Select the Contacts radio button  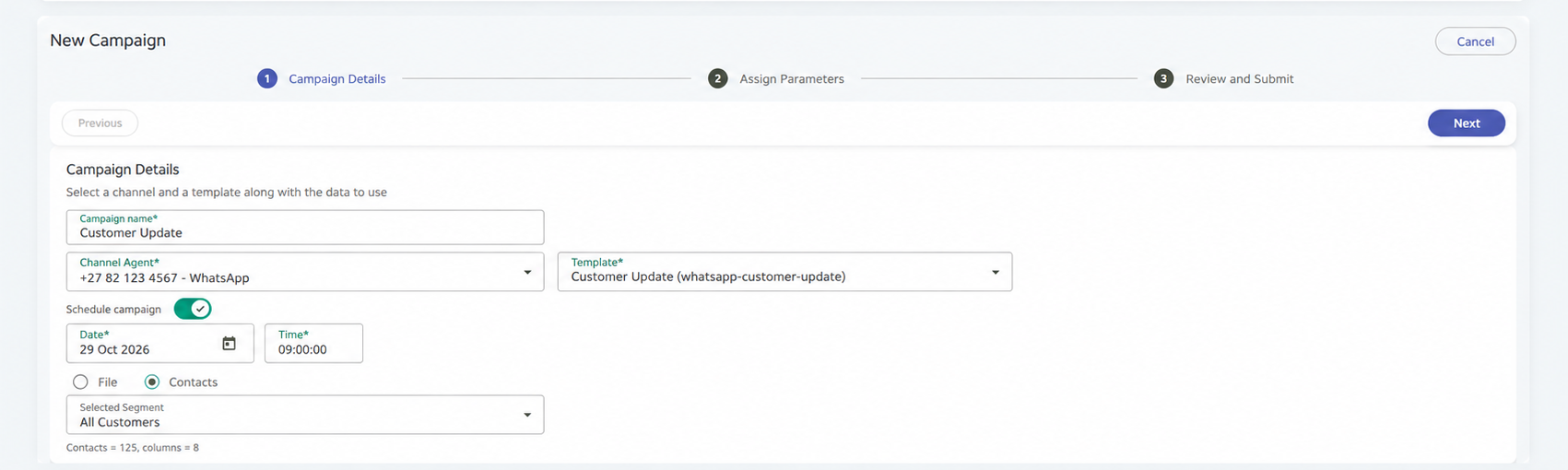tap(152, 382)
